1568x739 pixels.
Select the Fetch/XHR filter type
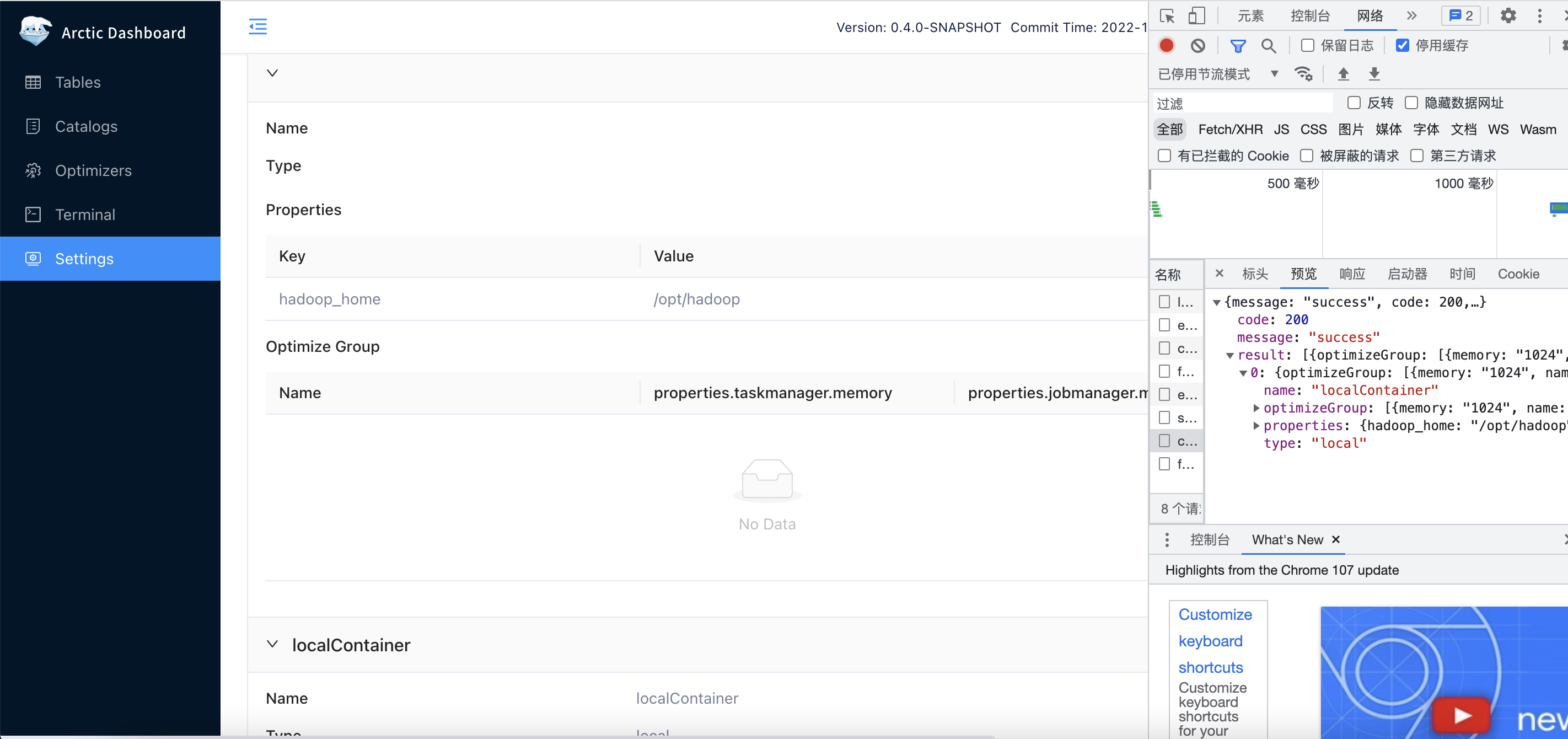(x=1229, y=129)
